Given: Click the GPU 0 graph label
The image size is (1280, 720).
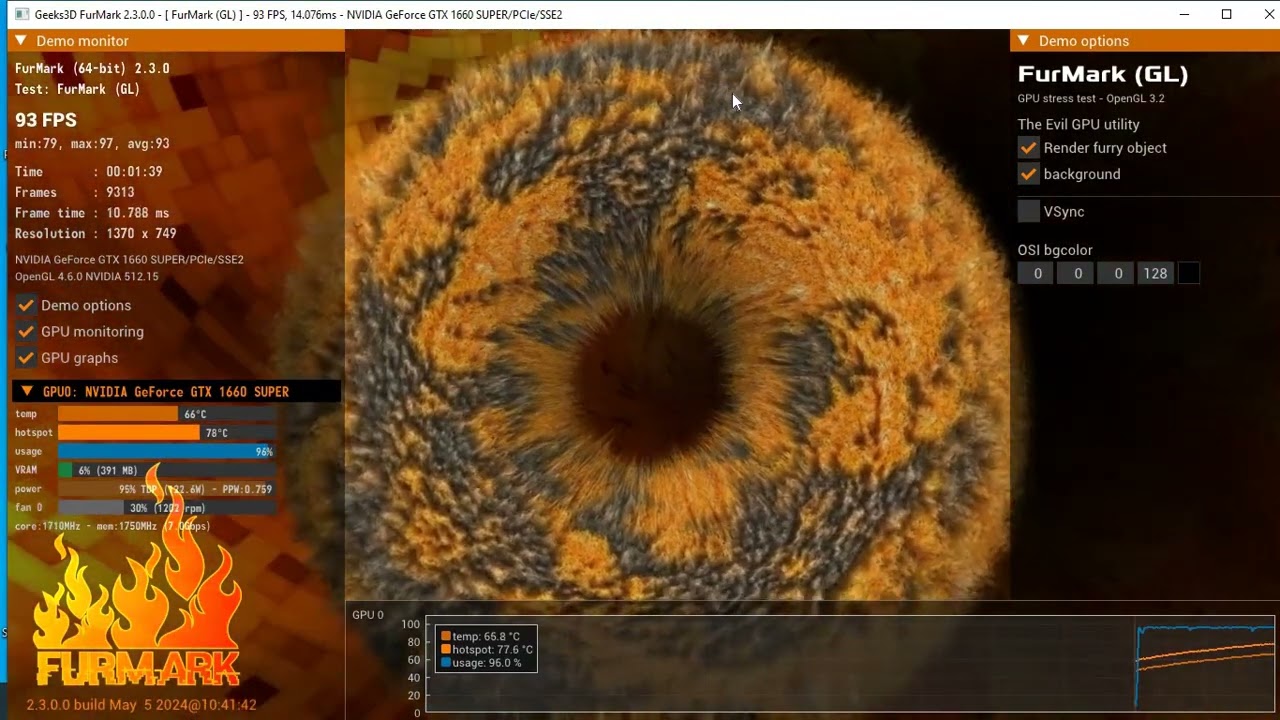Looking at the screenshot, I should 368,615.
